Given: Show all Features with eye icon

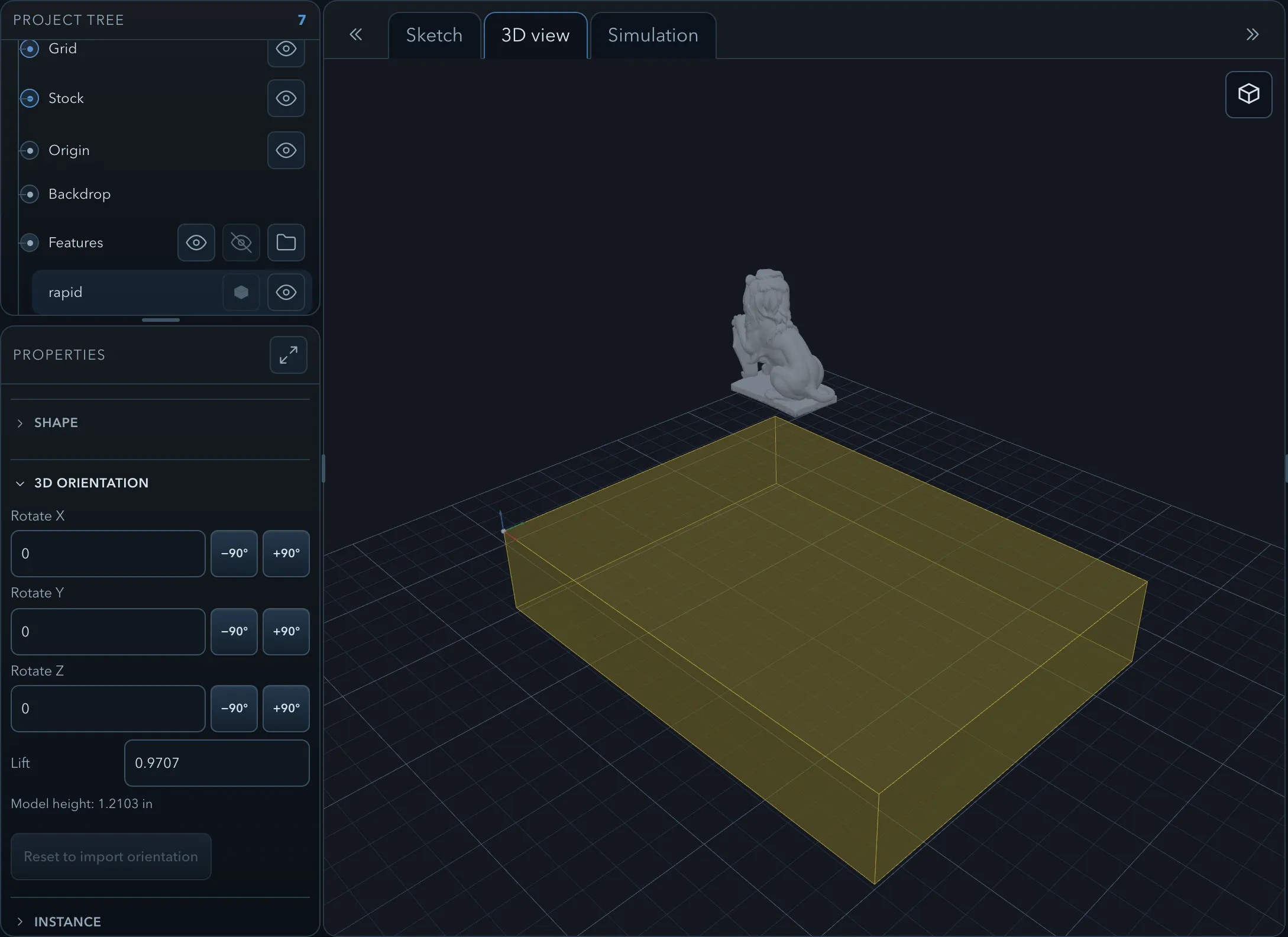Looking at the screenshot, I should pos(196,243).
